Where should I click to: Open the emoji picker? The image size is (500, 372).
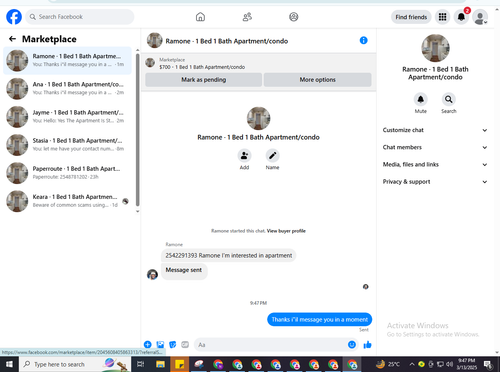coord(352,345)
